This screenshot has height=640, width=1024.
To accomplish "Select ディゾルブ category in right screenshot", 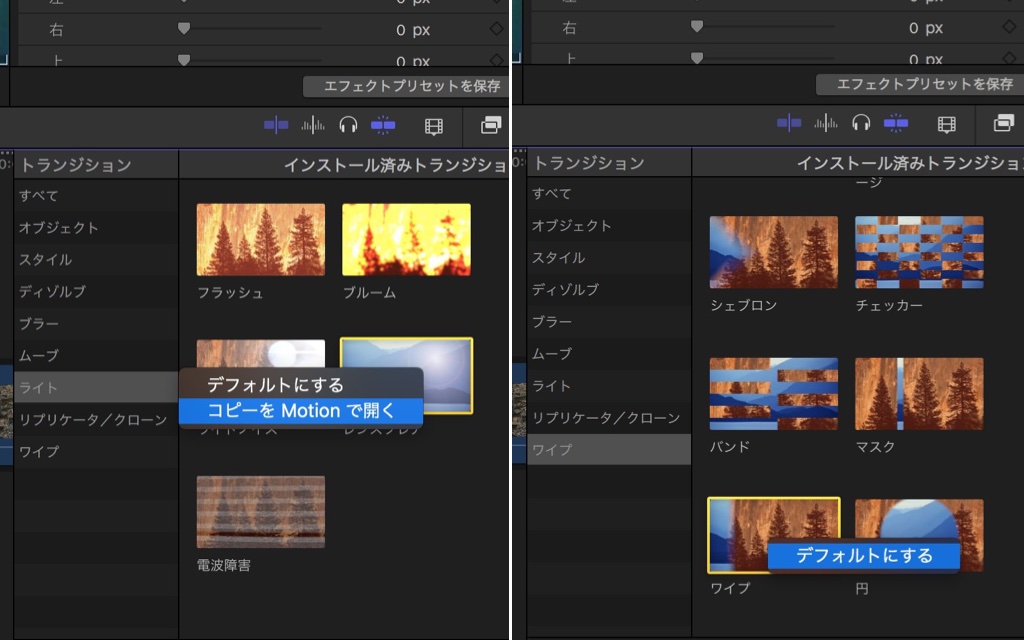I will coord(609,289).
